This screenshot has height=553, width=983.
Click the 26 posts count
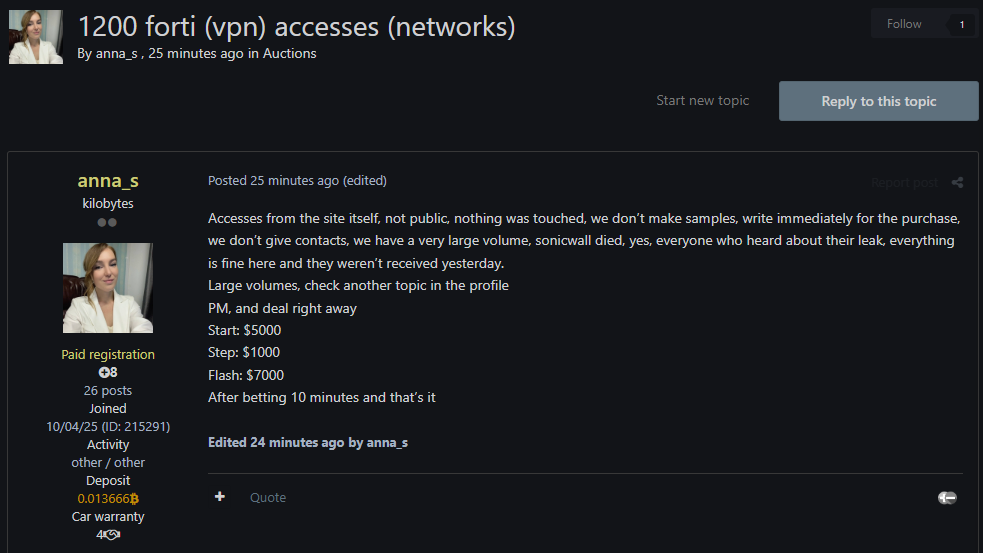tap(108, 390)
